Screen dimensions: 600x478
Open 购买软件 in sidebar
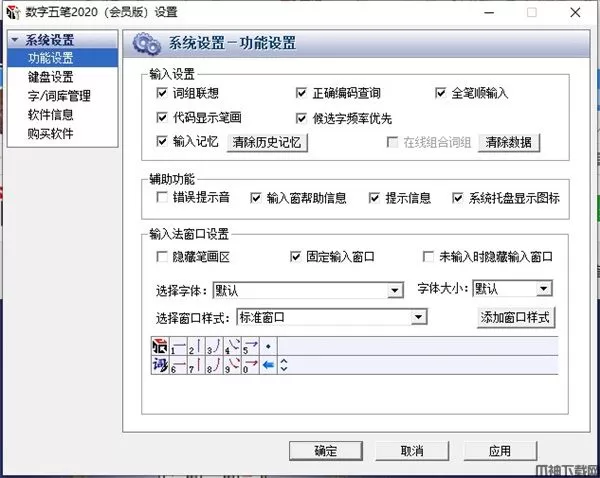[x=51, y=133]
